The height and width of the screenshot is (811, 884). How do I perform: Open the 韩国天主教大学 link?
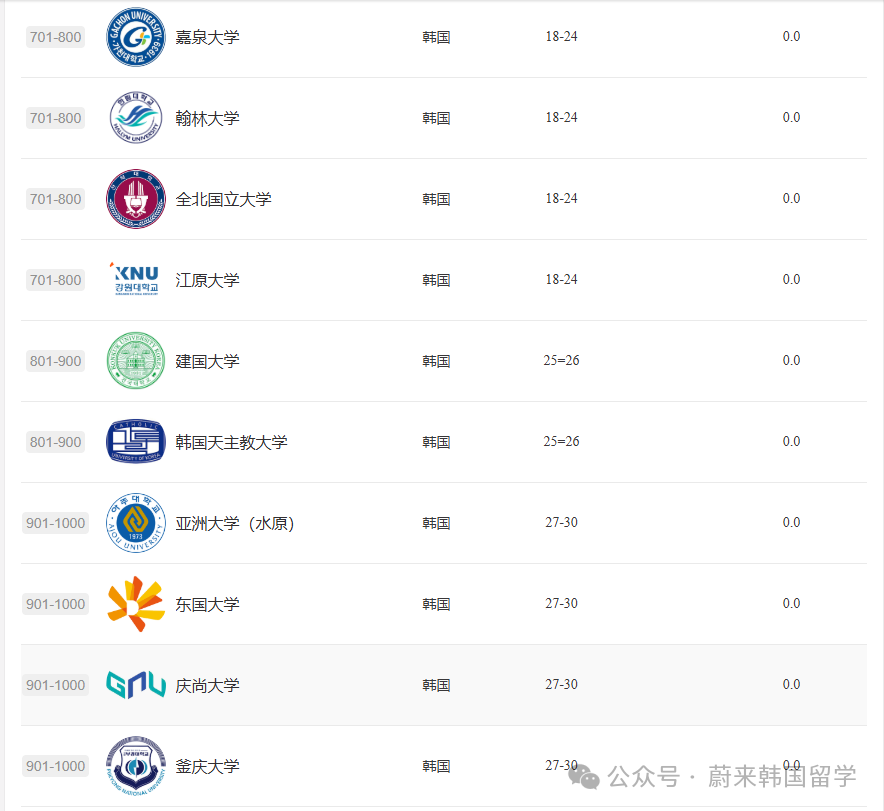coord(231,442)
